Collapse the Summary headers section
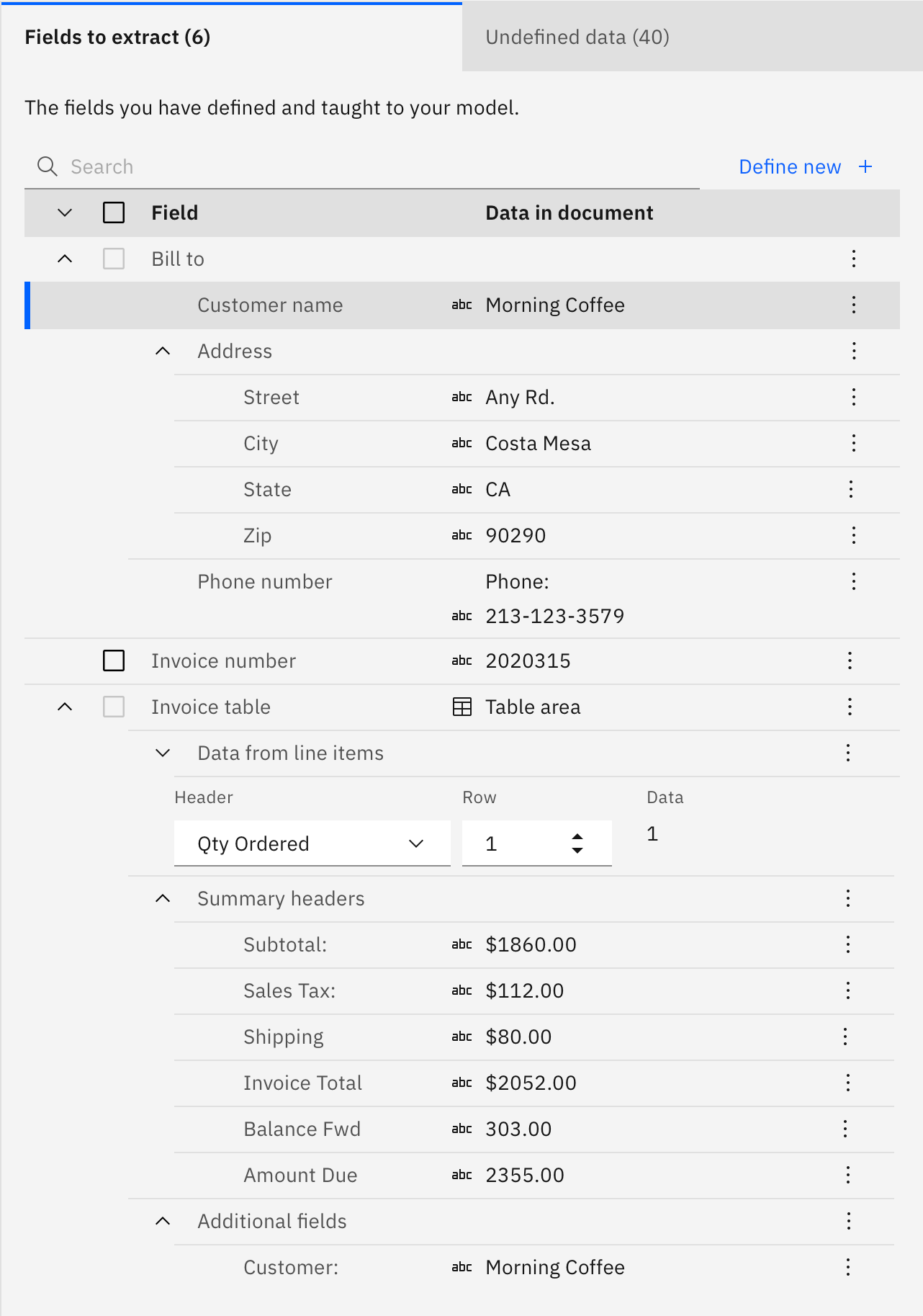This screenshot has height=1316, width=923. 163,898
